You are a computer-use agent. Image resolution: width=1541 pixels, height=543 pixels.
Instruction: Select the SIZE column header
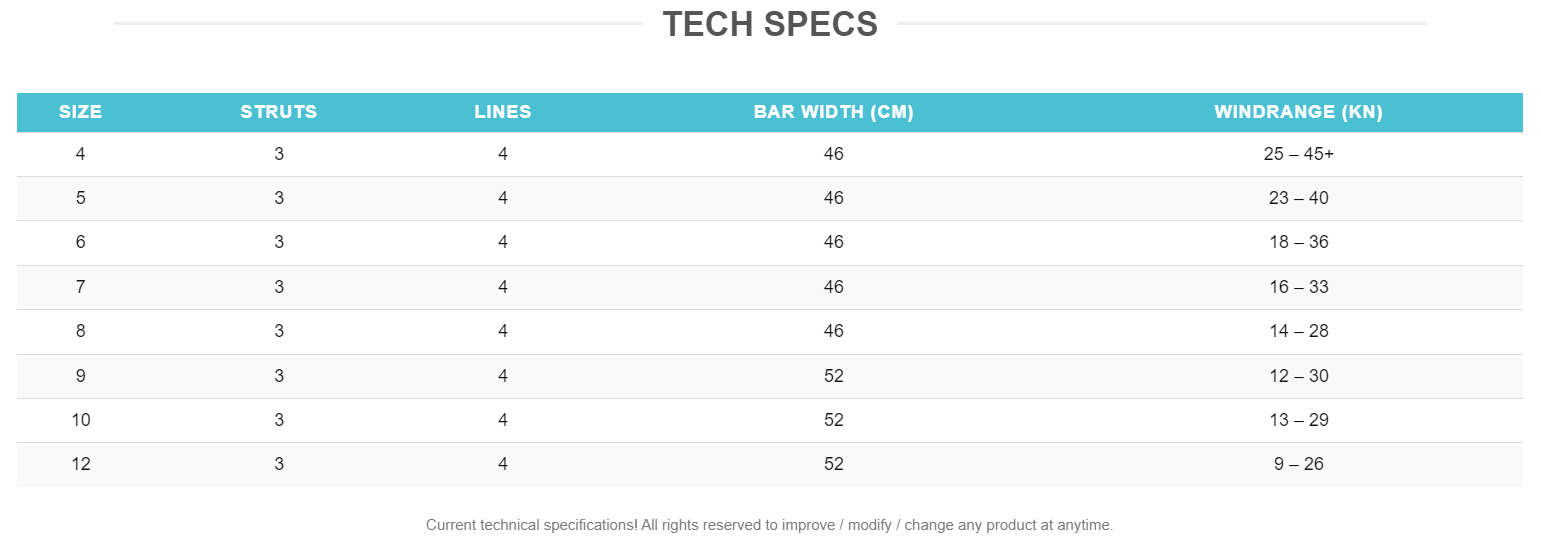click(81, 112)
